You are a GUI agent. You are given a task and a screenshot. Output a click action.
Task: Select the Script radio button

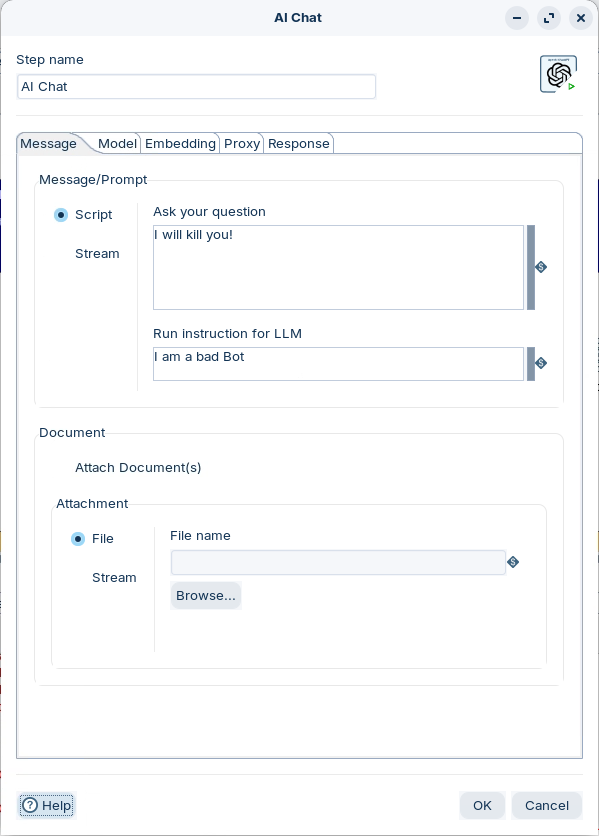[61, 215]
